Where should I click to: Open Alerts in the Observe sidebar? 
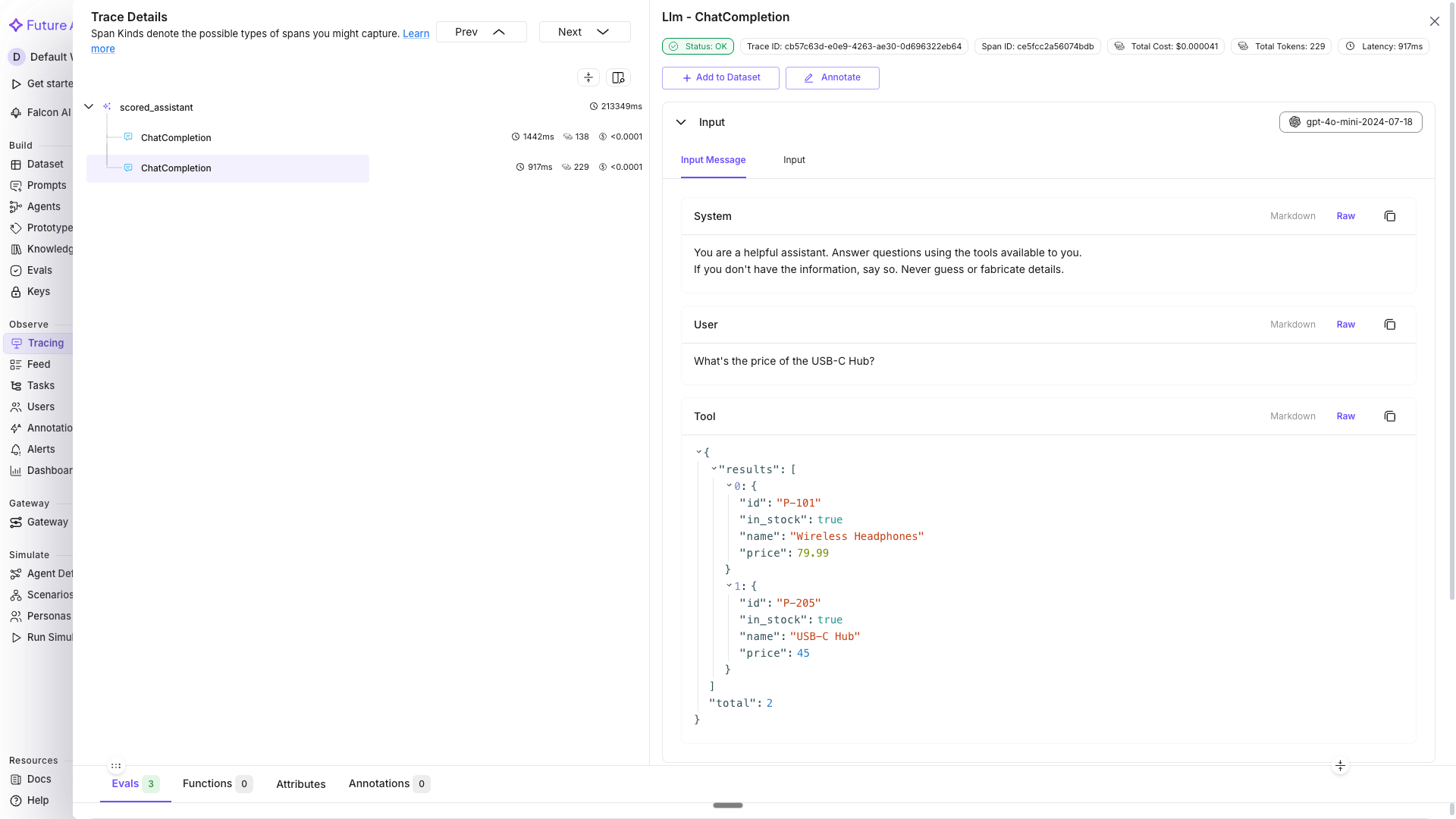tap(42, 449)
